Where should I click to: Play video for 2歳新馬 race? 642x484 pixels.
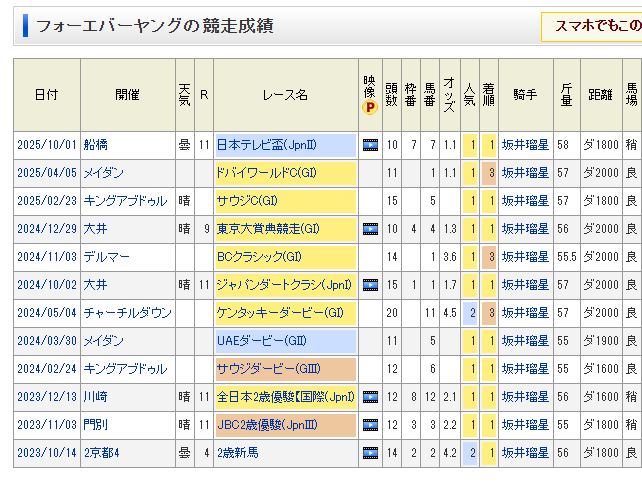click(370, 453)
